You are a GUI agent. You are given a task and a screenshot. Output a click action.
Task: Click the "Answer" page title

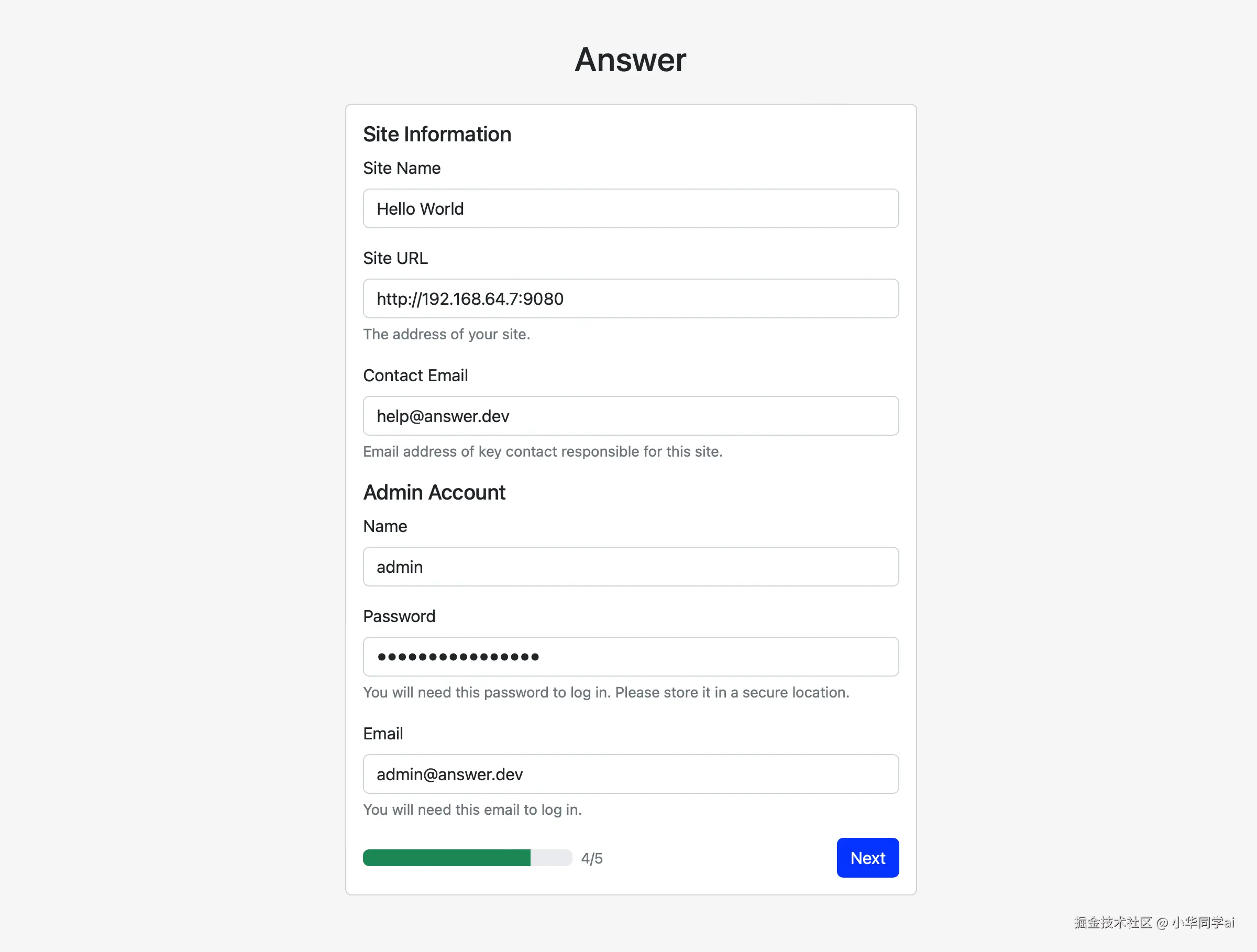(x=630, y=60)
